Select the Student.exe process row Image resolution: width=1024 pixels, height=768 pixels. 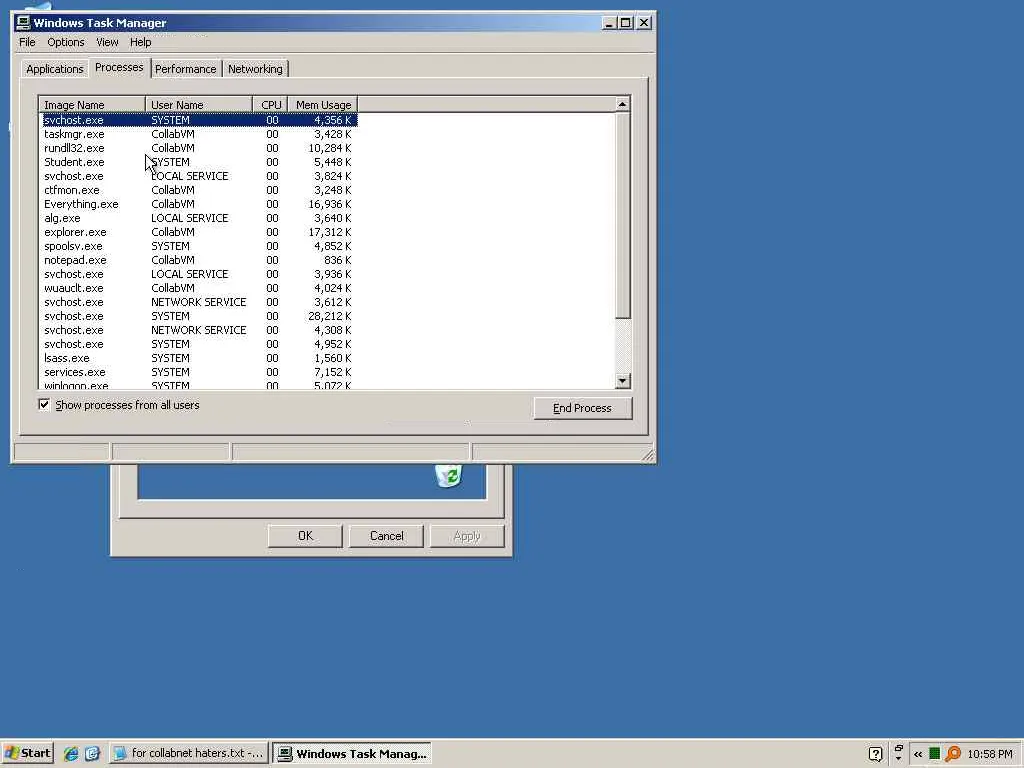(198, 162)
